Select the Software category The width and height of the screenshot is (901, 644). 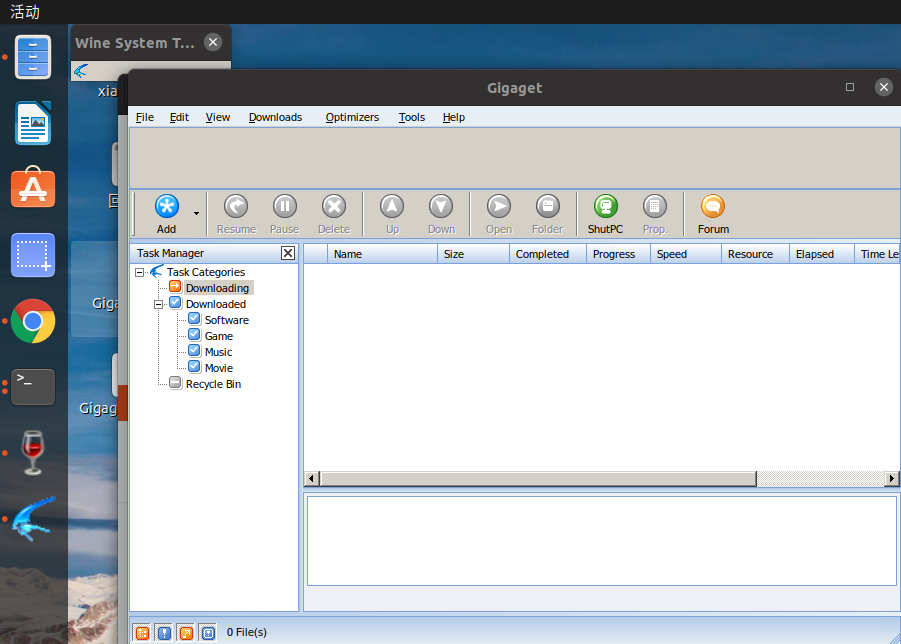click(227, 320)
